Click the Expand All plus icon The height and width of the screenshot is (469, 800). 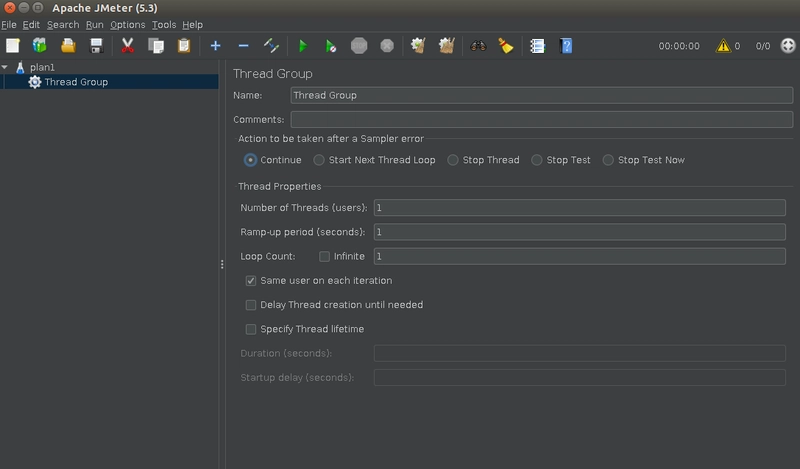[215, 46]
